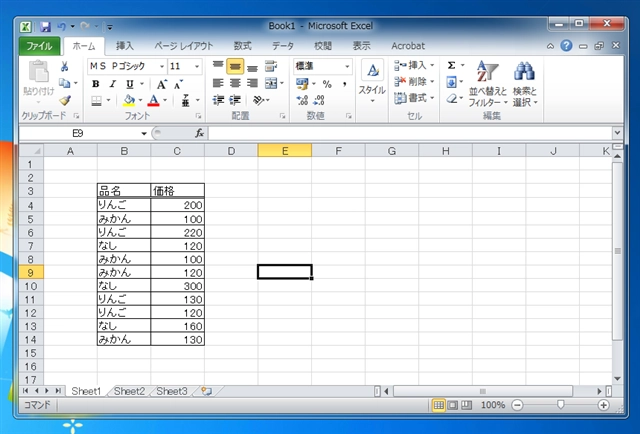
Task: Click the Fill down arrow icon
Action: 451,82
